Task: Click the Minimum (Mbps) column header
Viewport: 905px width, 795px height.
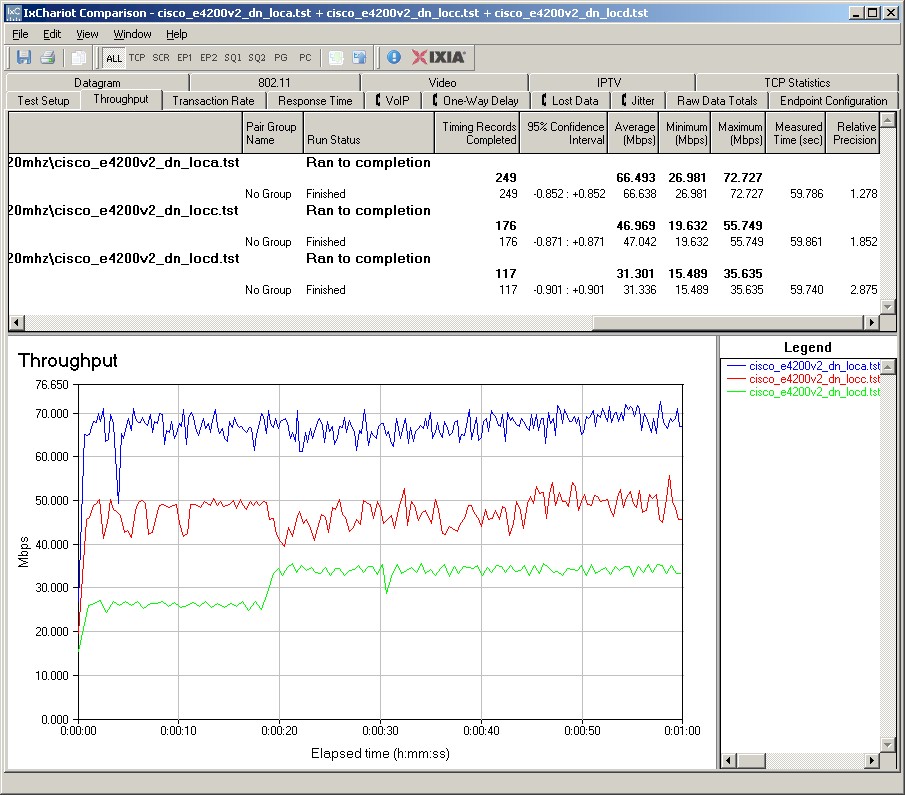Action: [x=685, y=133]
